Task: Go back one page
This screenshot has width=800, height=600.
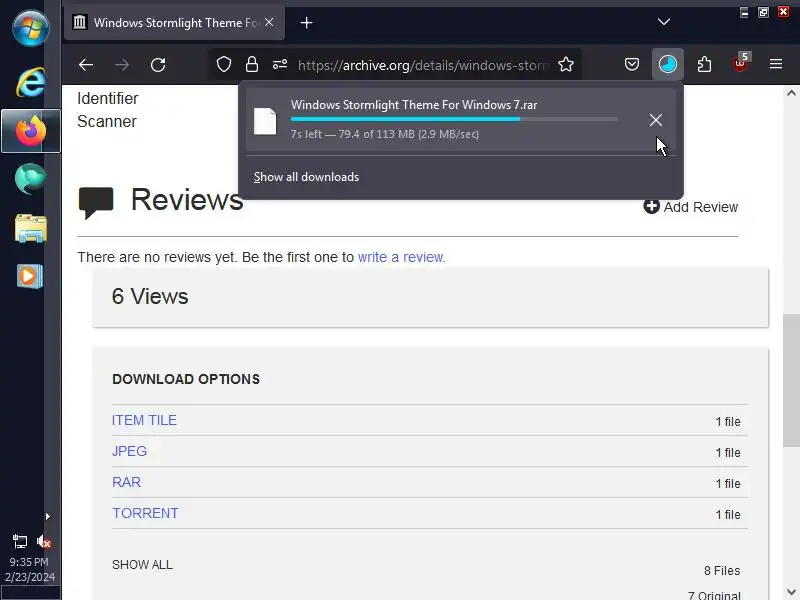Action: 86,65
